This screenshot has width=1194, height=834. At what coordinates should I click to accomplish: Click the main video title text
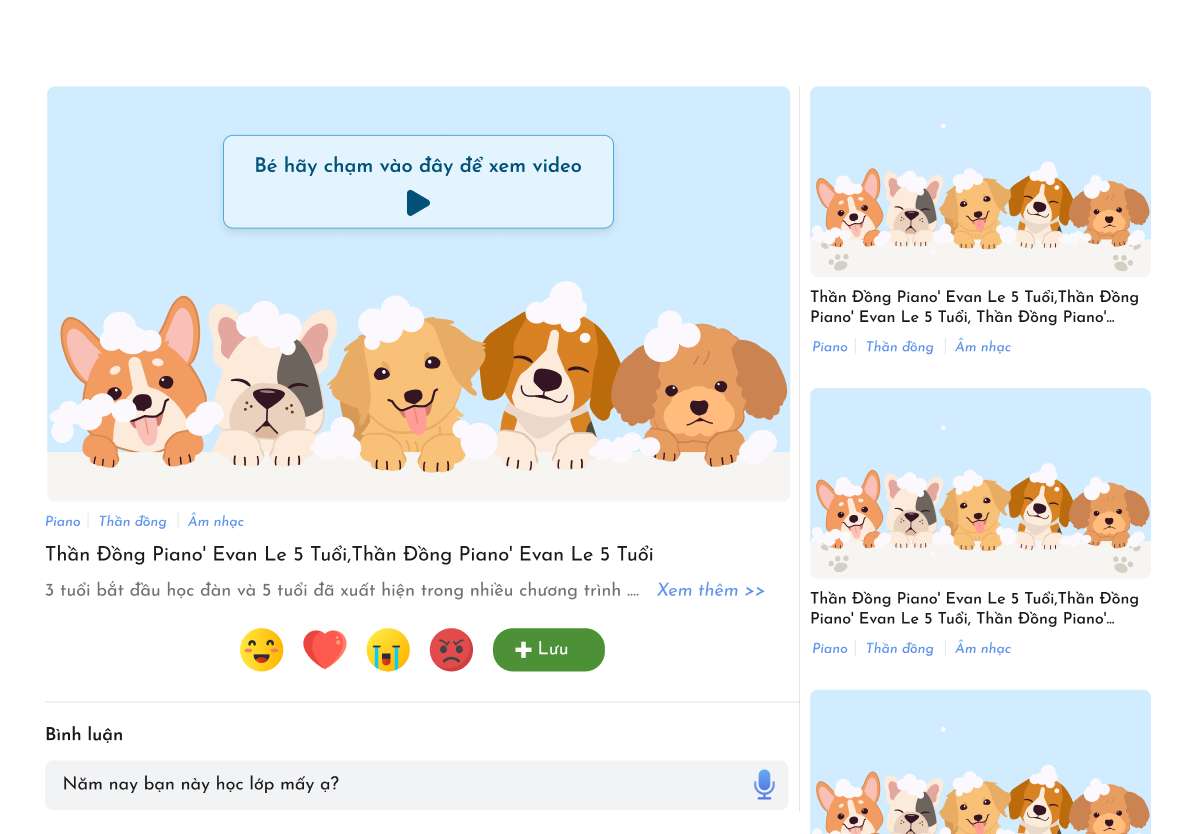point(349,555)
